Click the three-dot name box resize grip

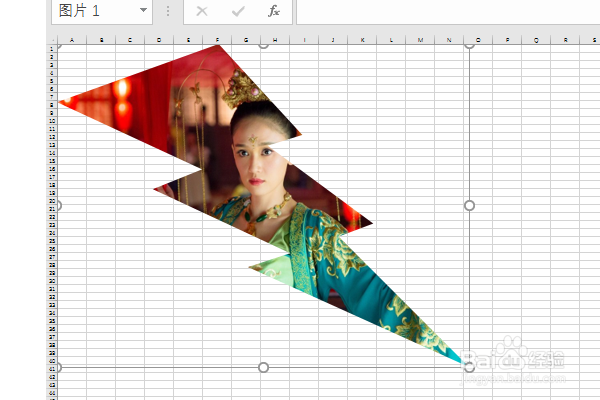(x=168, y=11)
